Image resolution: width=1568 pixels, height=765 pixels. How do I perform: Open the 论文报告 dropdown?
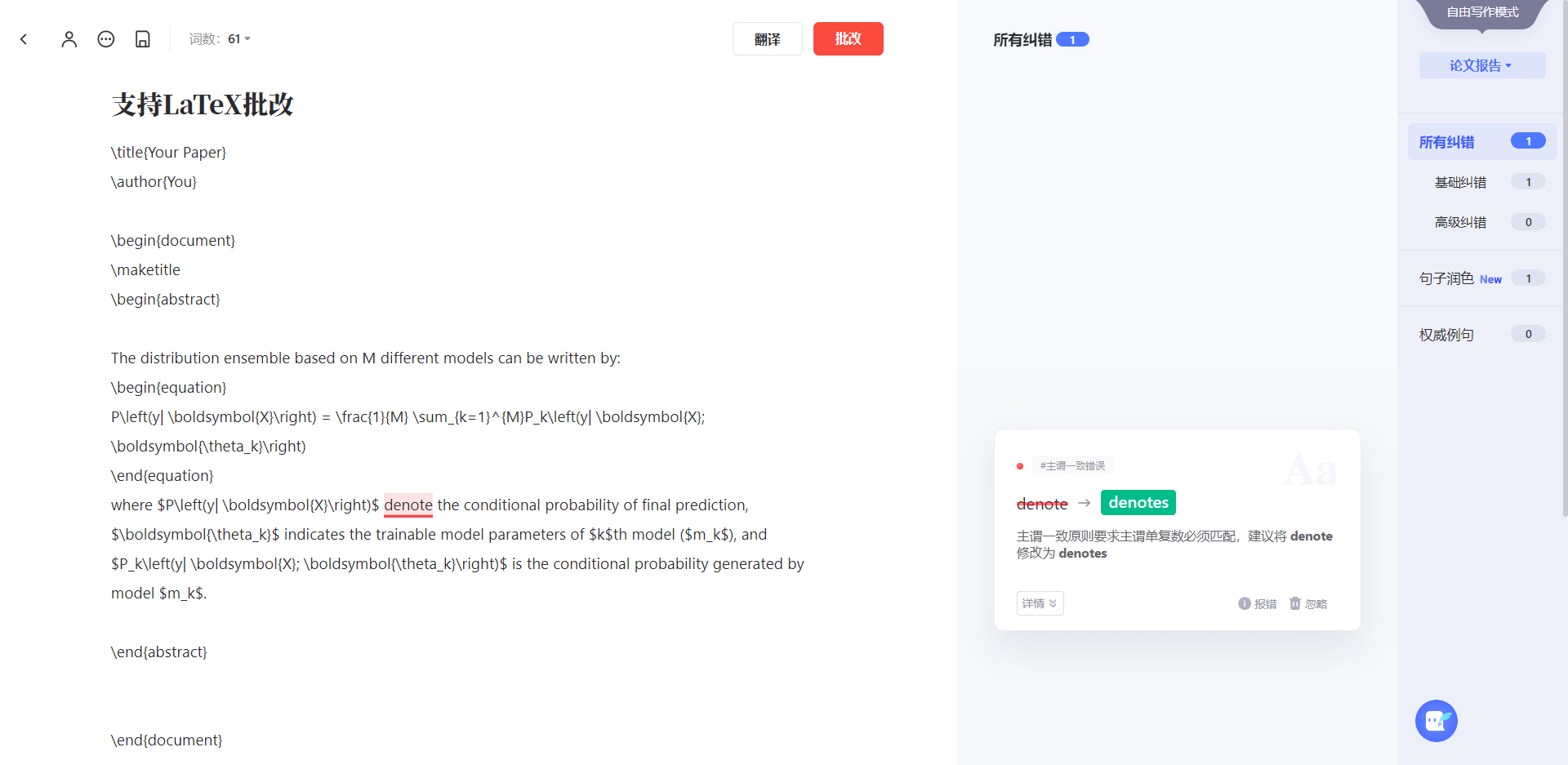[x=1482, y=65]
